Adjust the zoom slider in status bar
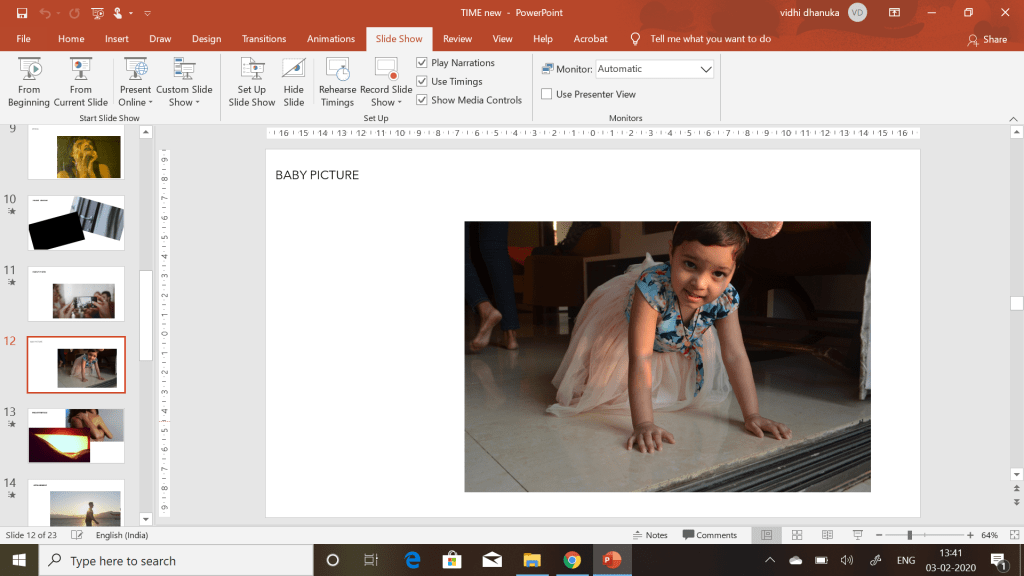Viewport: 1024px width, 576px height. click(x=910, y=535)
